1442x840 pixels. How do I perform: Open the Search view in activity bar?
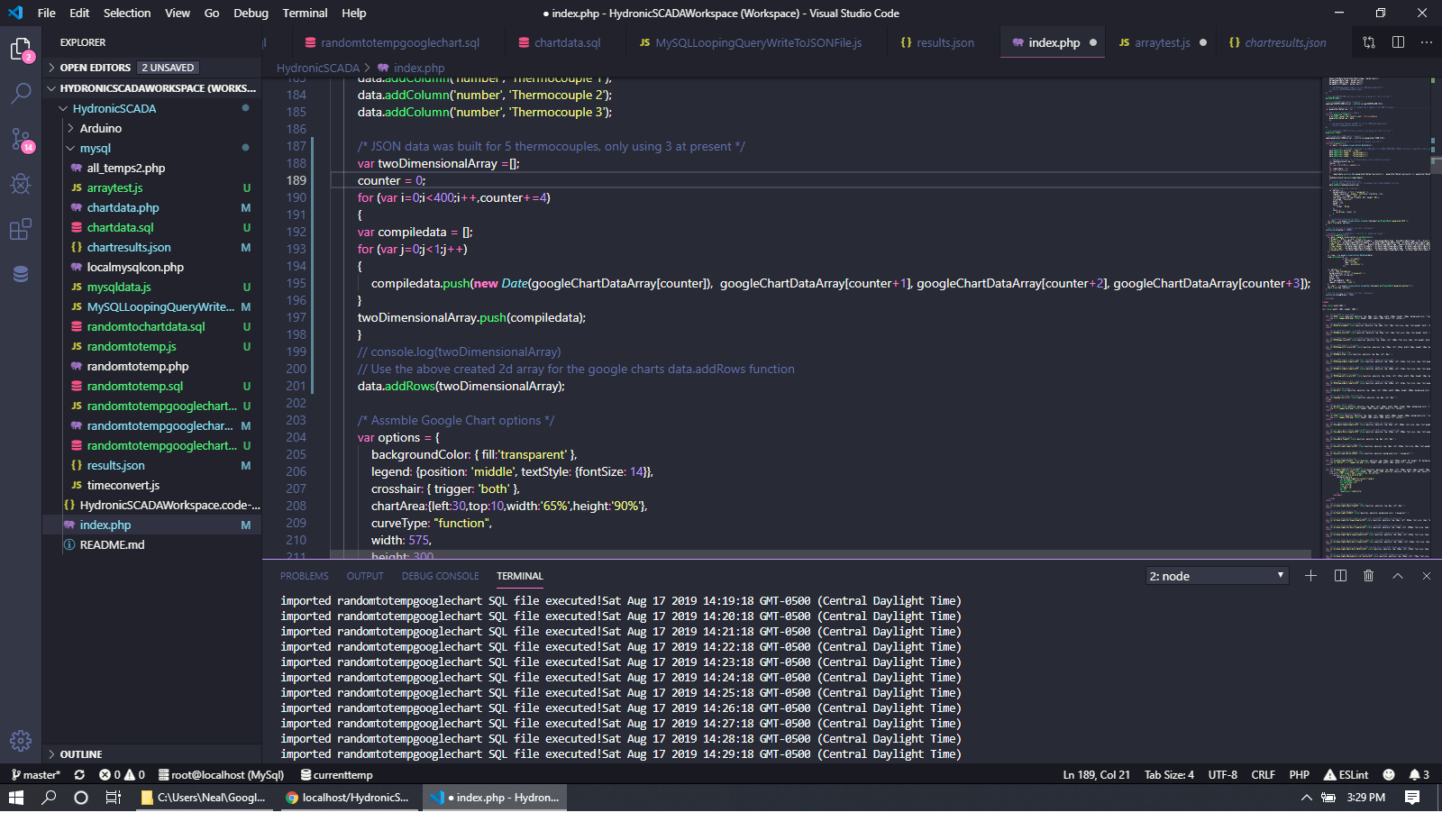21,93
